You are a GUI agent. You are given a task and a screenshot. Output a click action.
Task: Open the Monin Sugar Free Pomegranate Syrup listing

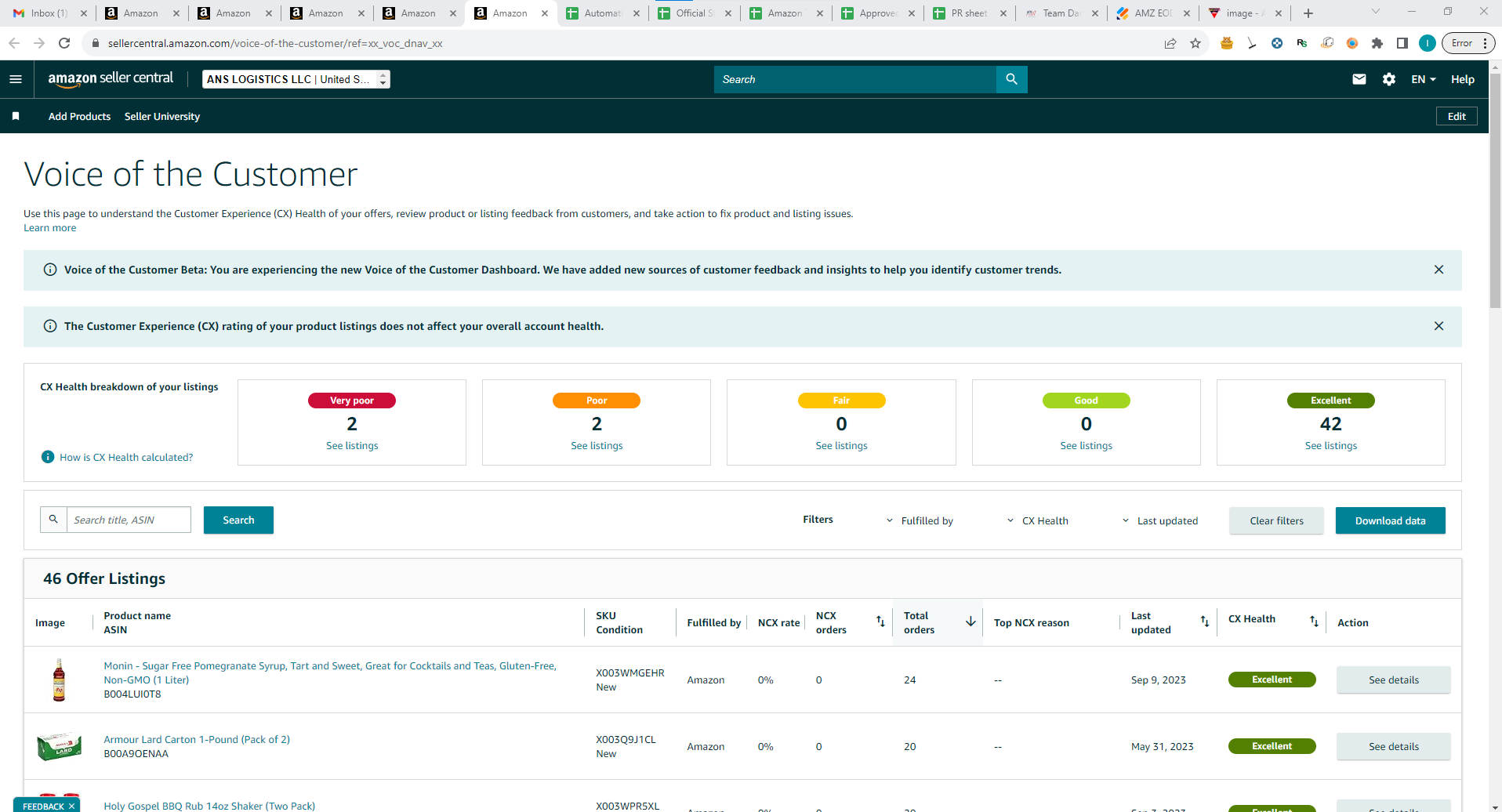[330, 672]
